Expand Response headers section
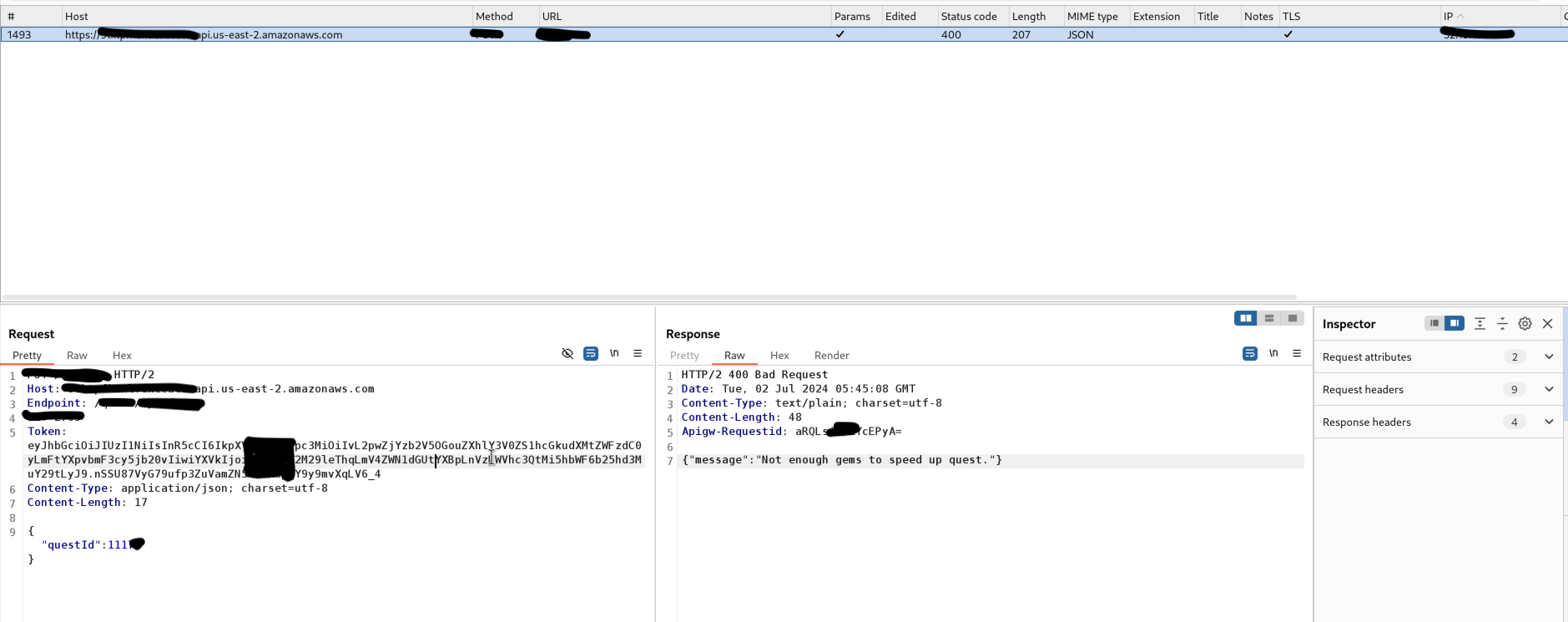 (1549, 422)
